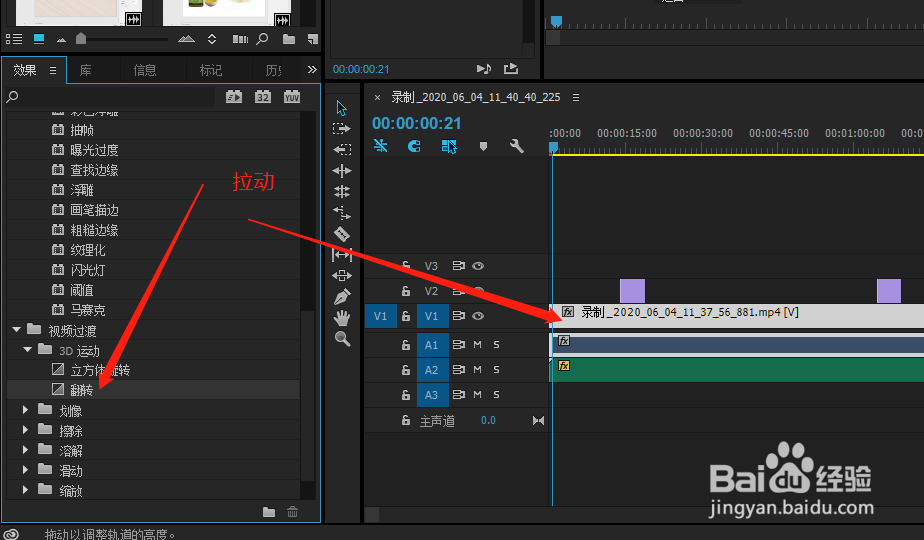Expand the 划像 folder

(25, 409)
